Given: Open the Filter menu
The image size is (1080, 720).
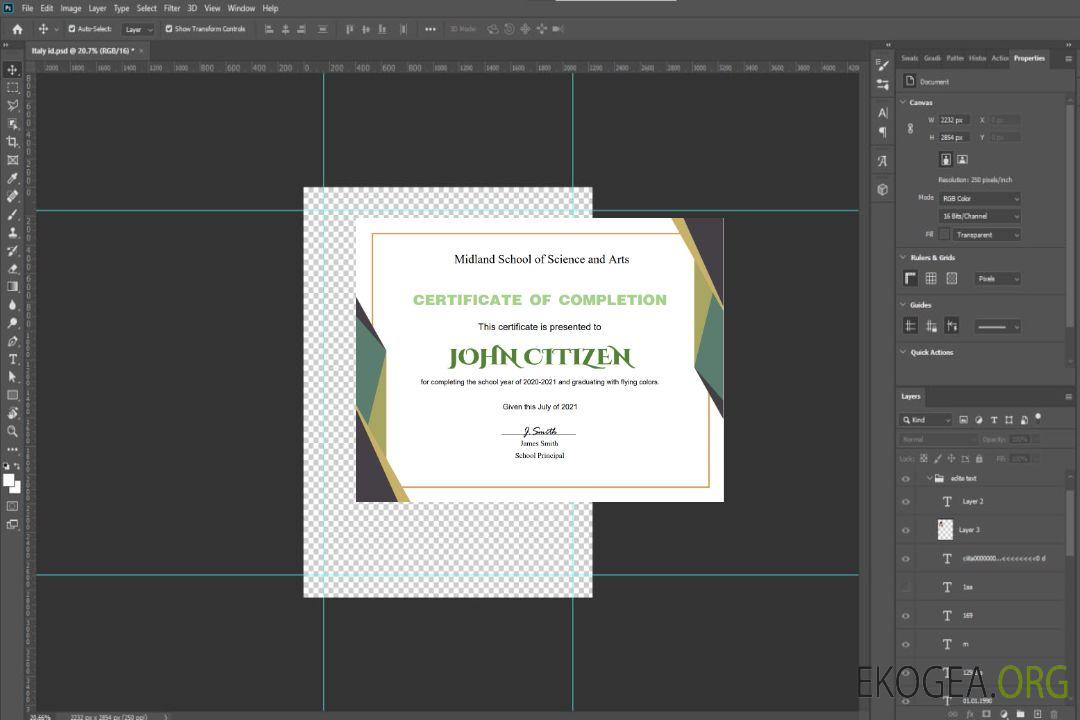Looking at the screenshot, I should [172, 8].
